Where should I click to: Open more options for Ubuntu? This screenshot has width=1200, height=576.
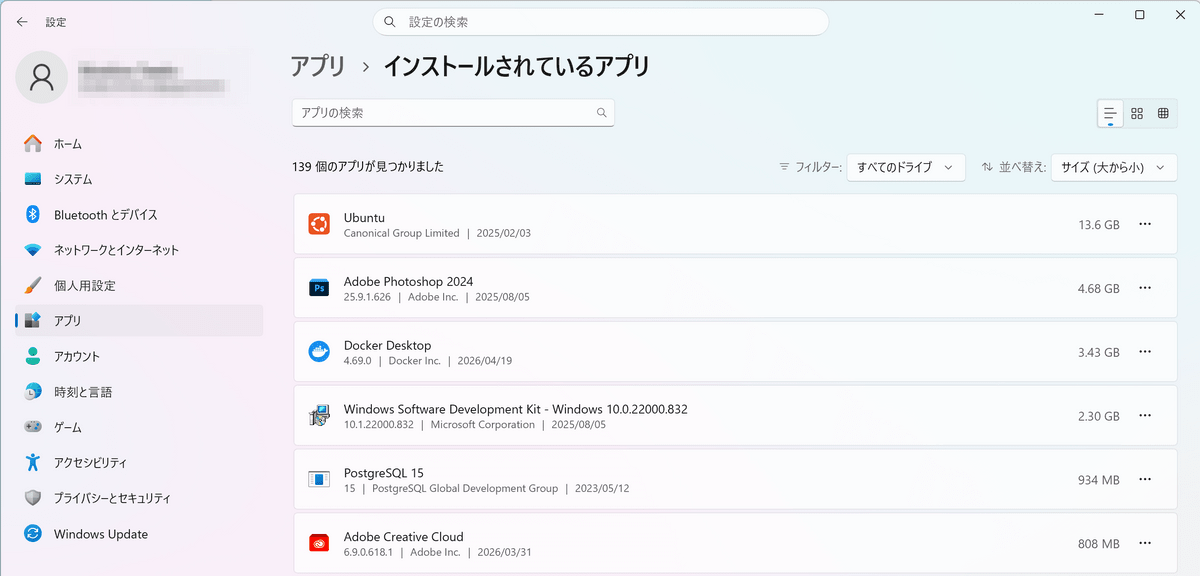click(x=1145, y=225)
